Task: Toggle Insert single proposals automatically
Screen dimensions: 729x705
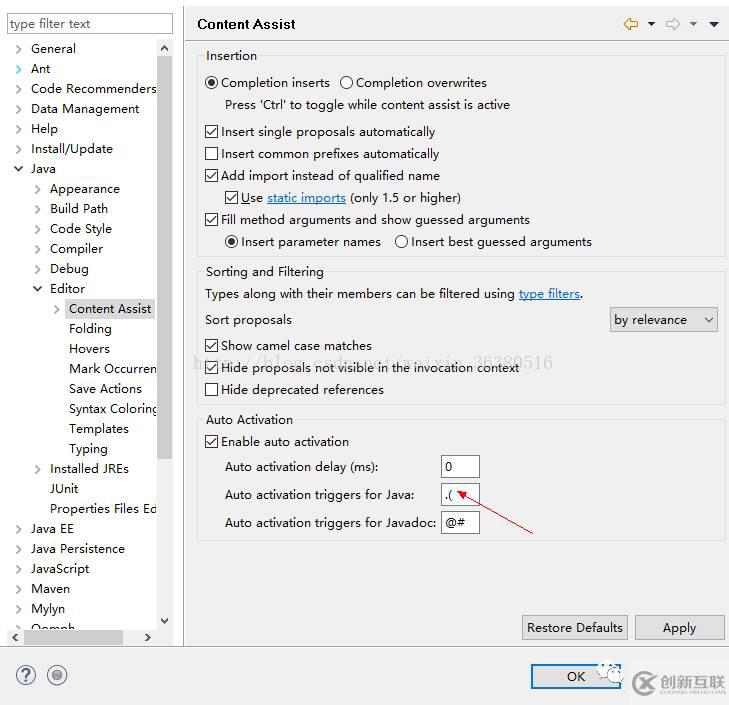Action: pos(211,132)
